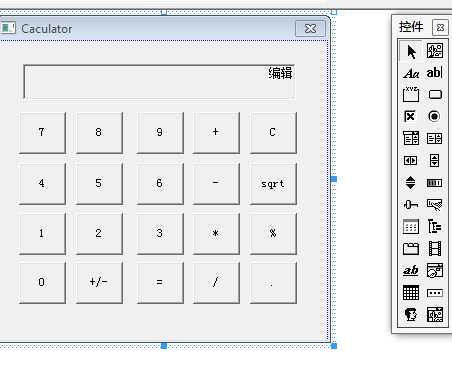Viewport: 452px width, 367px height.
Task: Pick the Picture control tool
Action: point(435,51)
